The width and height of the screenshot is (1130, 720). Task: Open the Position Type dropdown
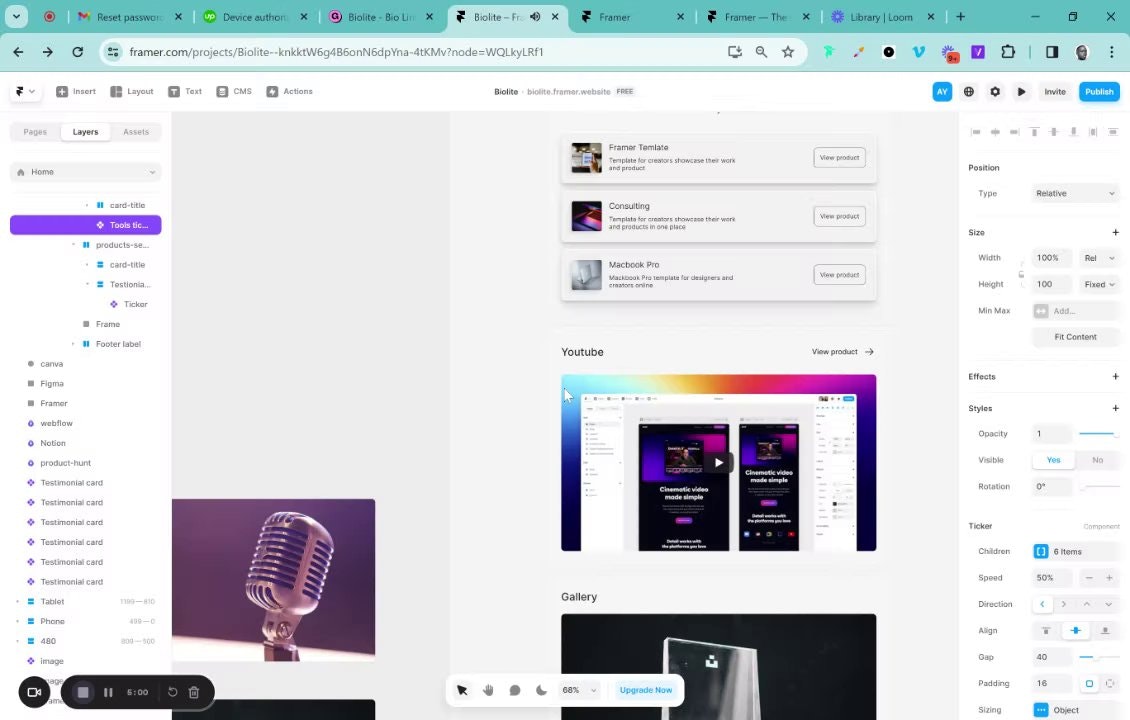(x=1074, y=193)
